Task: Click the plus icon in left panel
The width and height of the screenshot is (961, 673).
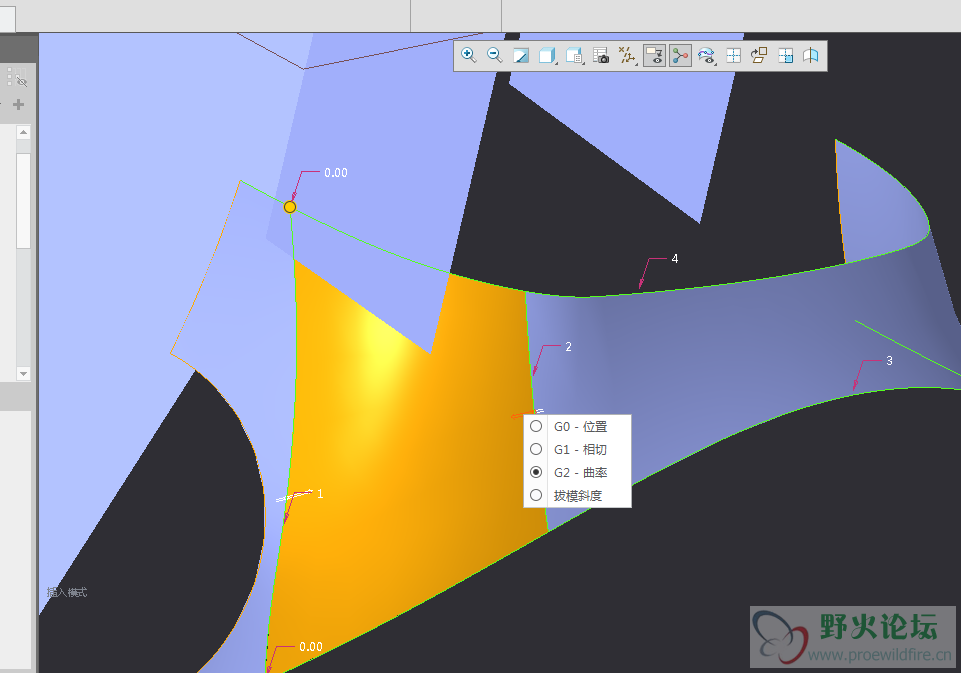Action: pyautogui.click(x=18, y=104)
